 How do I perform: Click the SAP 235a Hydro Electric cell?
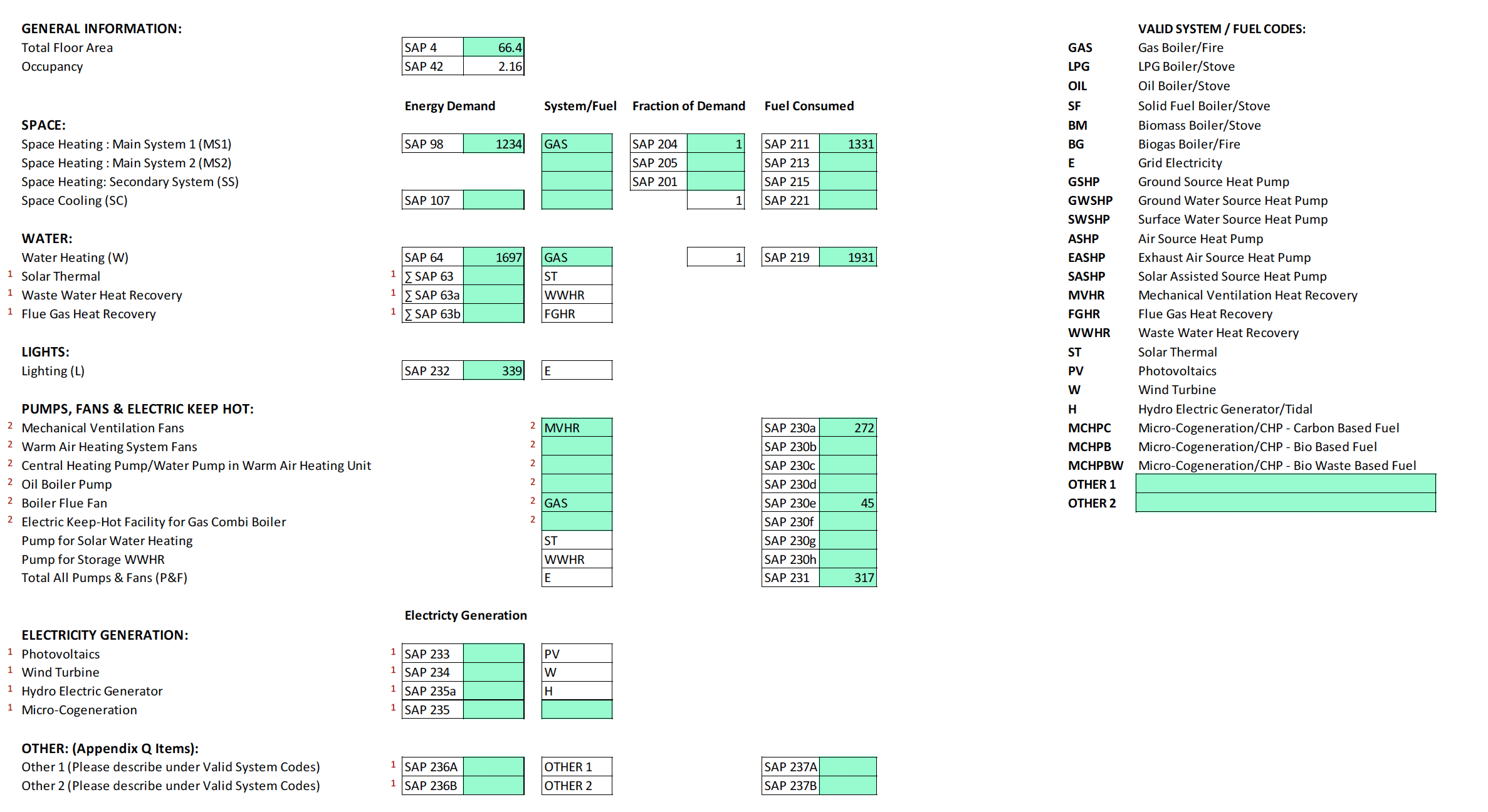493,691
